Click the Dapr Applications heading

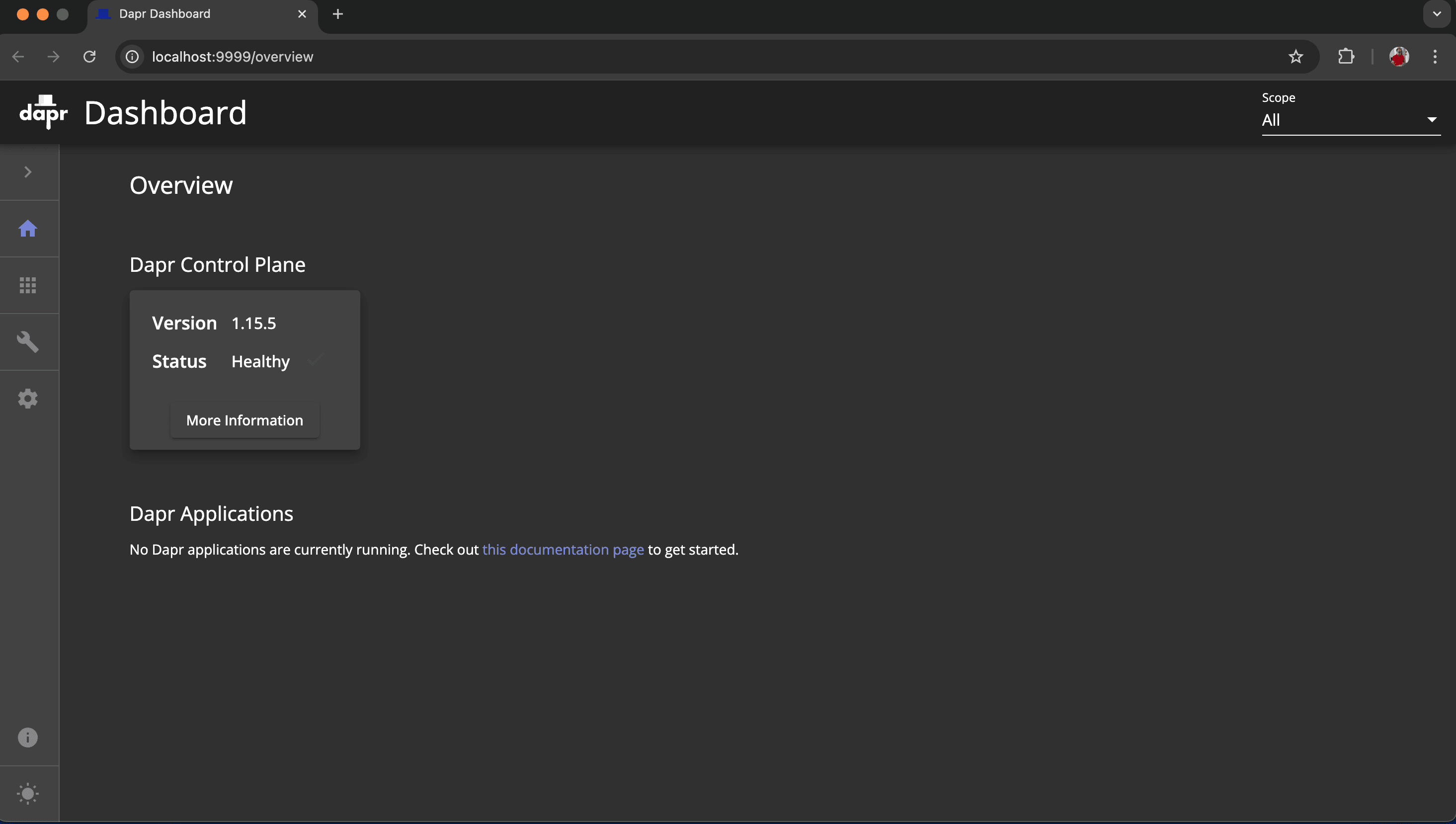(x=211, y=514)
